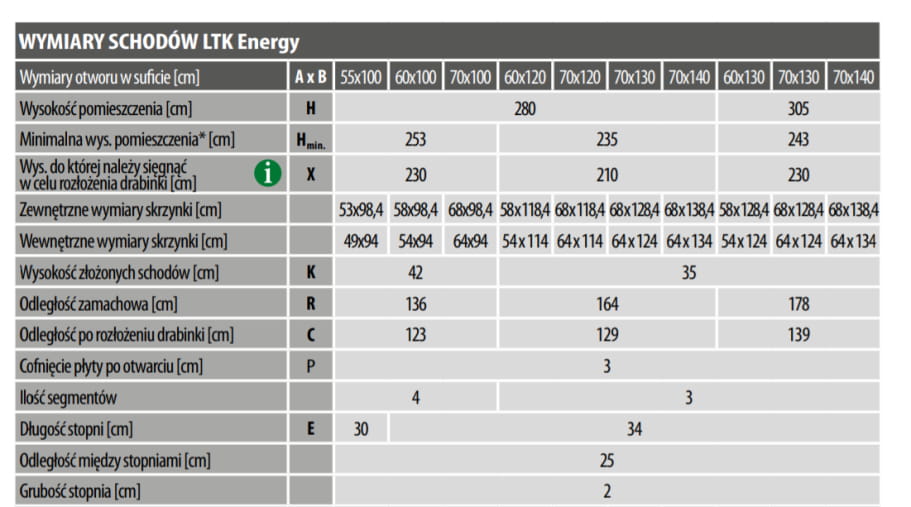Click the step length value 30
The image size is (911, 507).
coord(361,429)
